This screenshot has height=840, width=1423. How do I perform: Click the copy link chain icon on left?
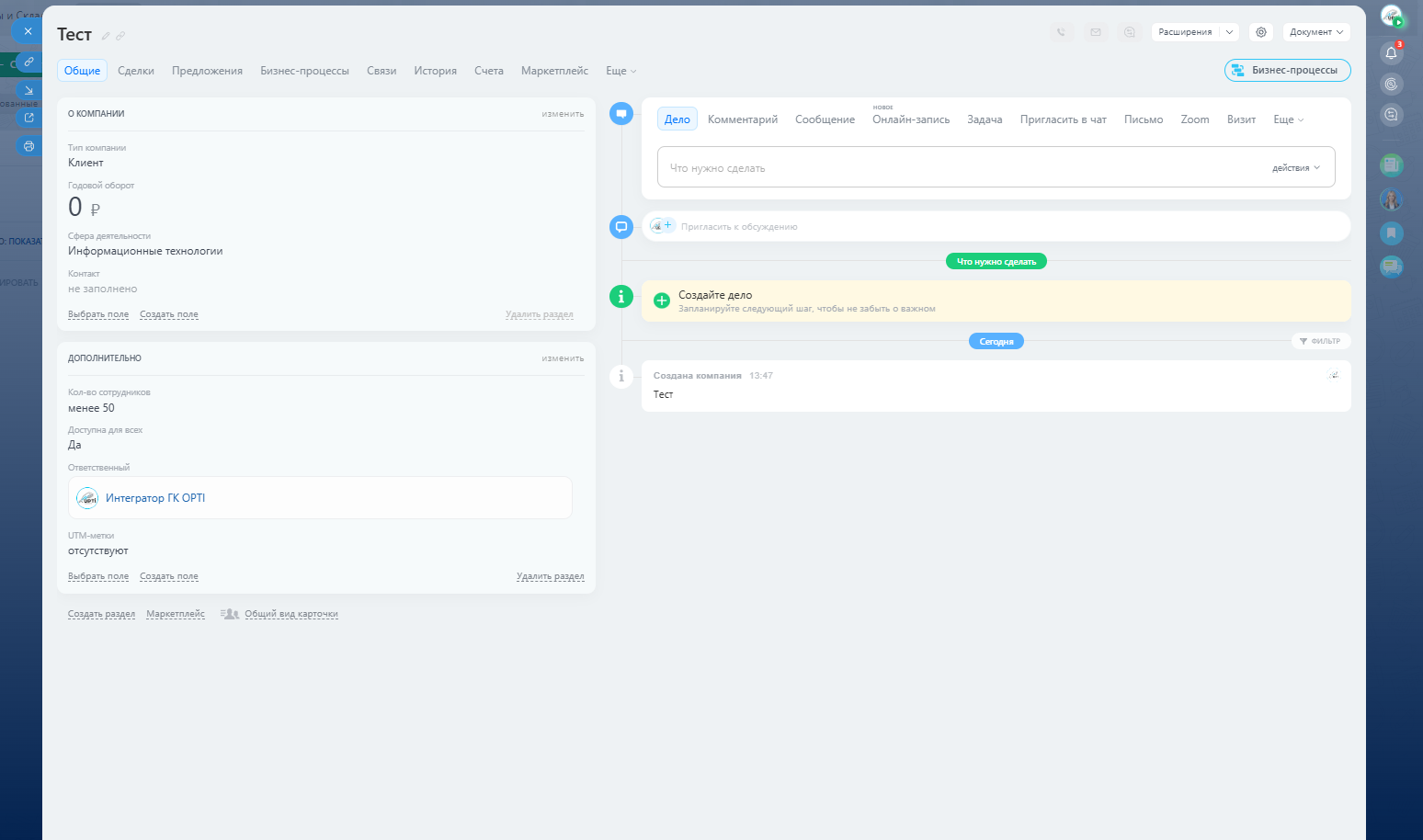click(x=28, y=62)
